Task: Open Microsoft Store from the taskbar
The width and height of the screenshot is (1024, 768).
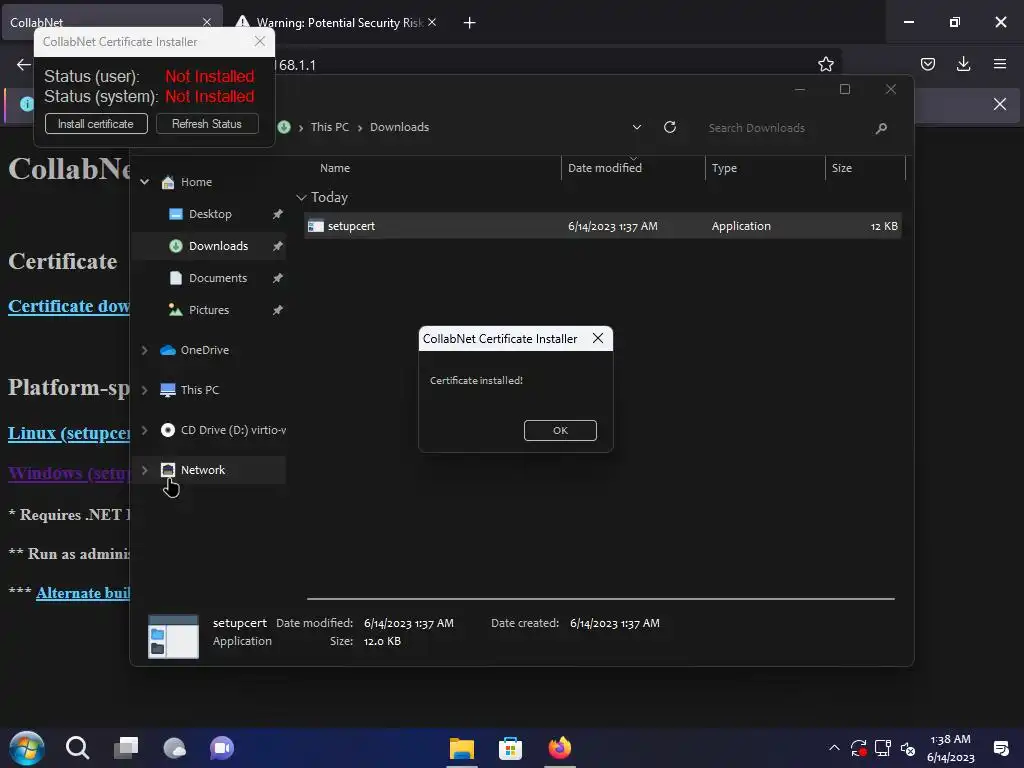Action: pos(510,748)
